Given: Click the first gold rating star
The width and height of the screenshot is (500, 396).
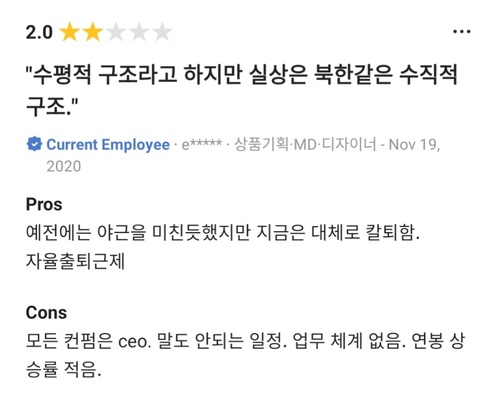Looking at the screenshot, I should point(69,32).
